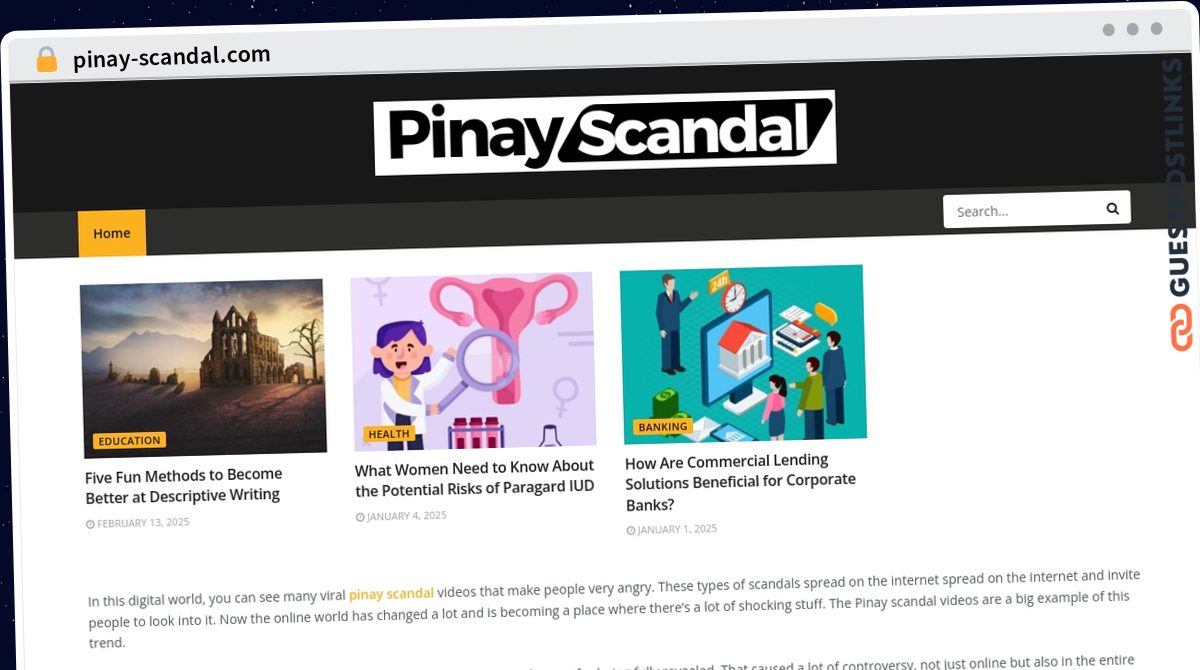
Task: Click the padlock icon in address bar
Action: [x=47, y=60]
